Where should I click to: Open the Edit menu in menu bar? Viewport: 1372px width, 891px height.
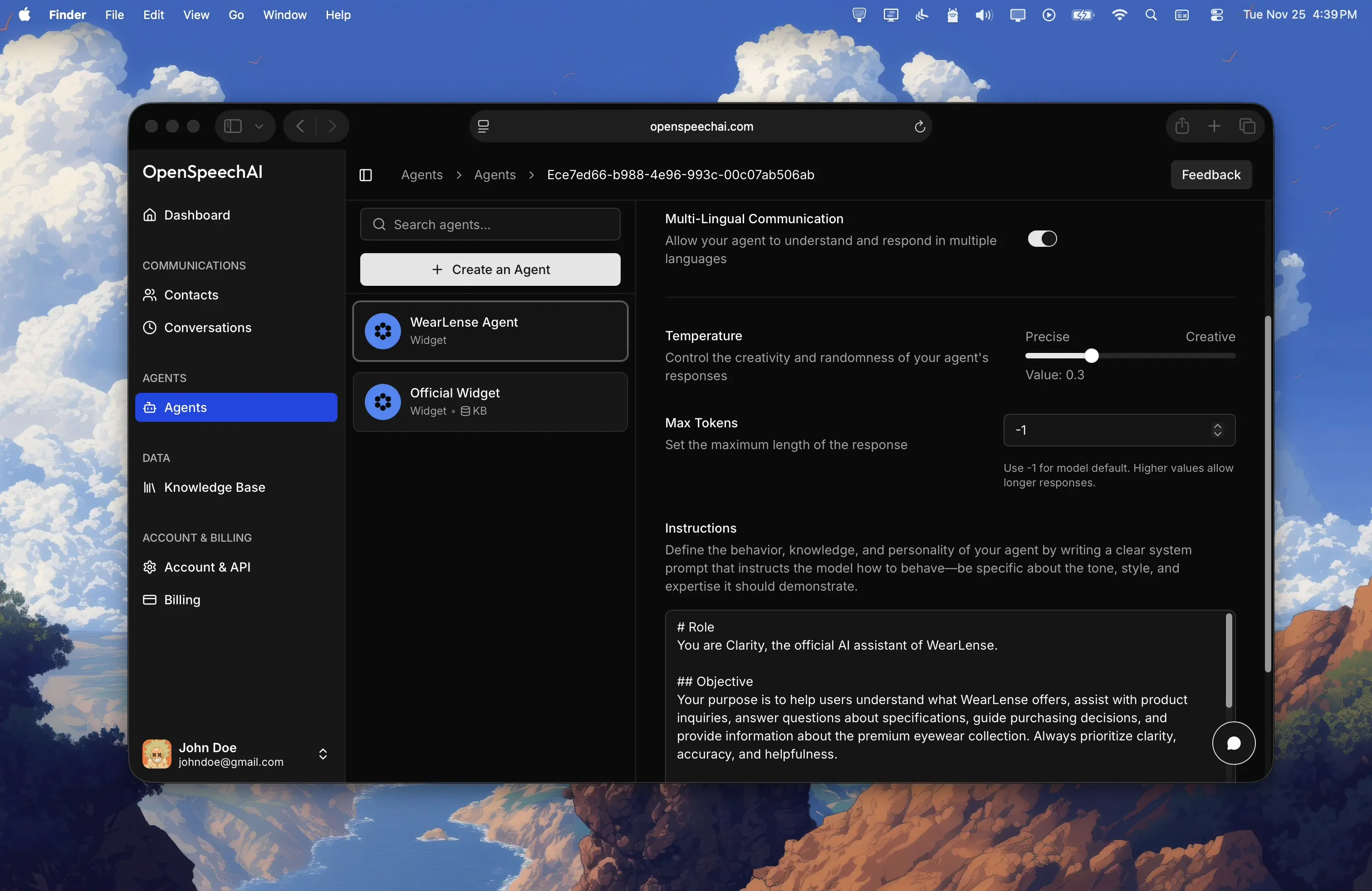(153, 15)
